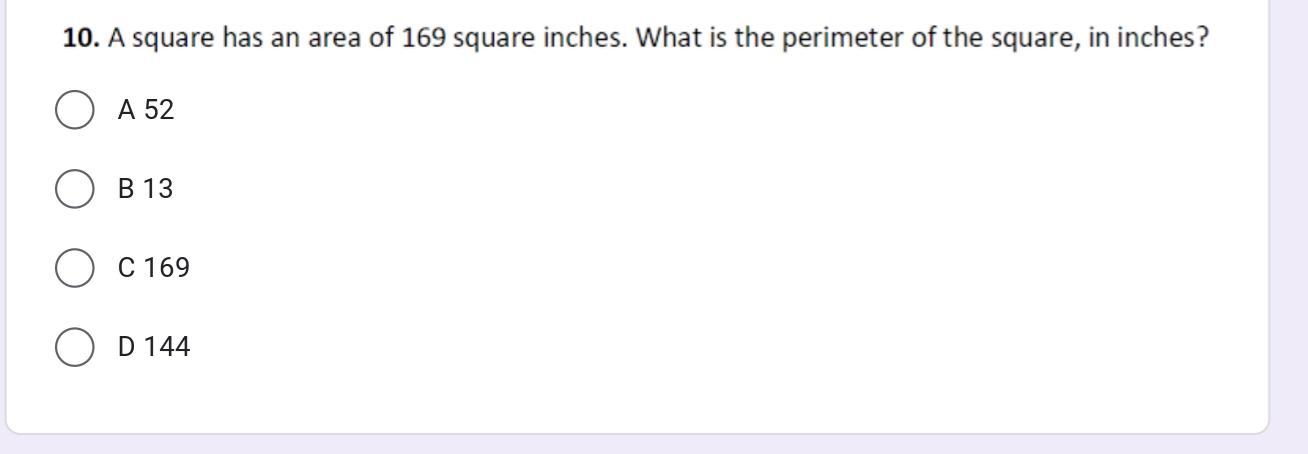
Task: Click the letter 'B' of the second option
Action: 126,189
